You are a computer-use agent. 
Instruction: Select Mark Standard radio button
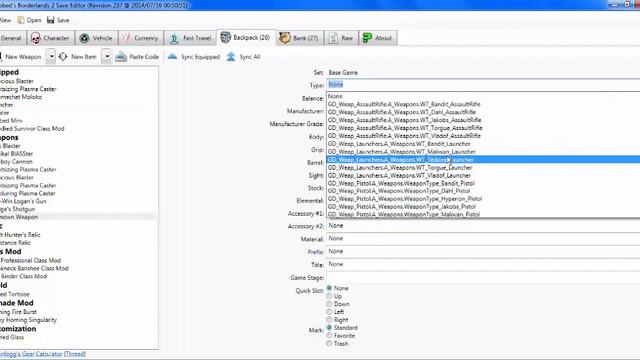[329, 328]
